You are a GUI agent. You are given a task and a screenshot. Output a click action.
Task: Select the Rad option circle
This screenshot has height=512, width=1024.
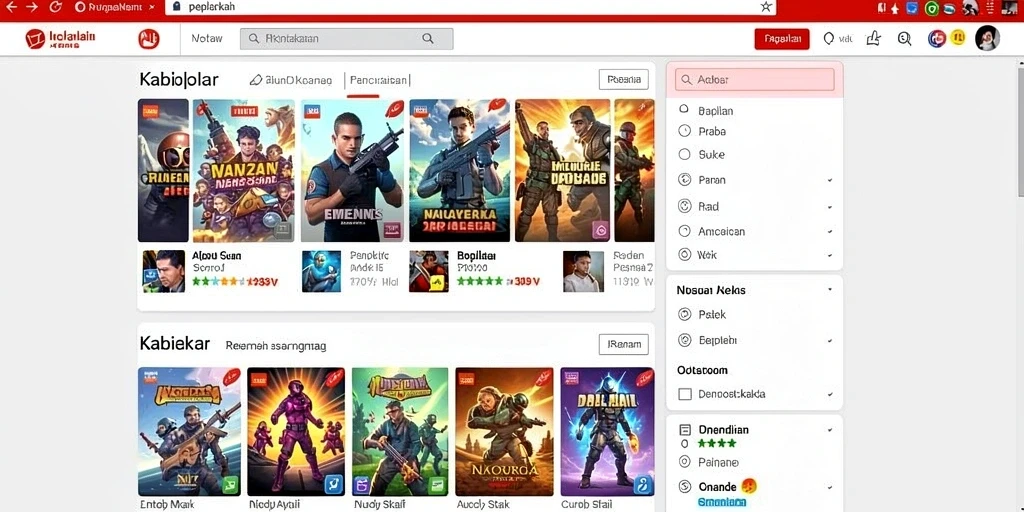684,206
